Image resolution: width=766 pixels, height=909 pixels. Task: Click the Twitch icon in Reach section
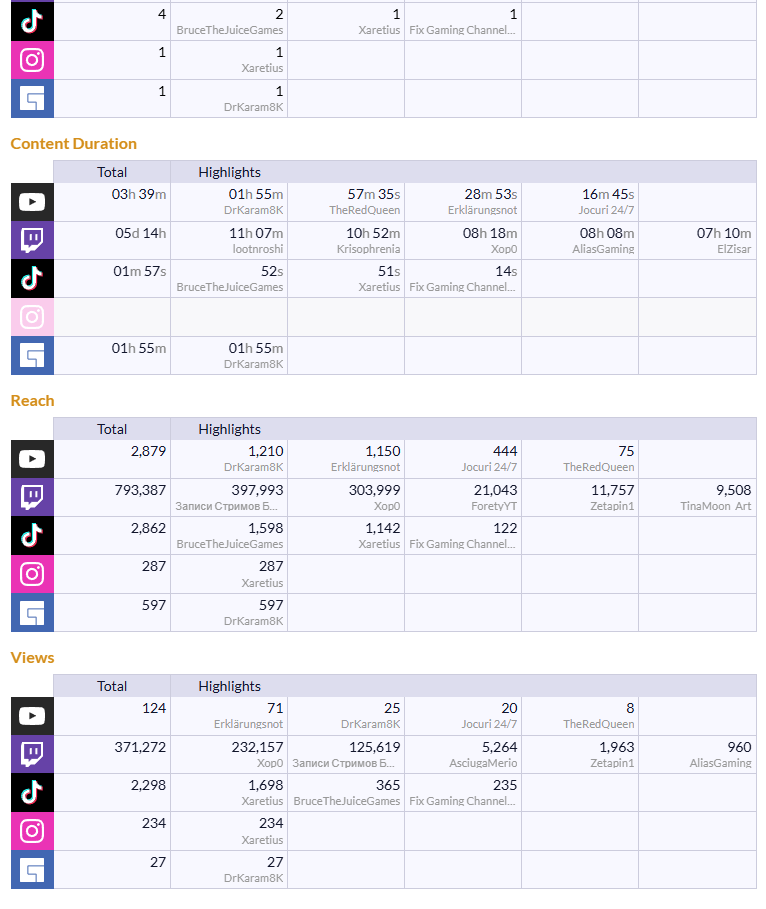(x=32, y=497)
